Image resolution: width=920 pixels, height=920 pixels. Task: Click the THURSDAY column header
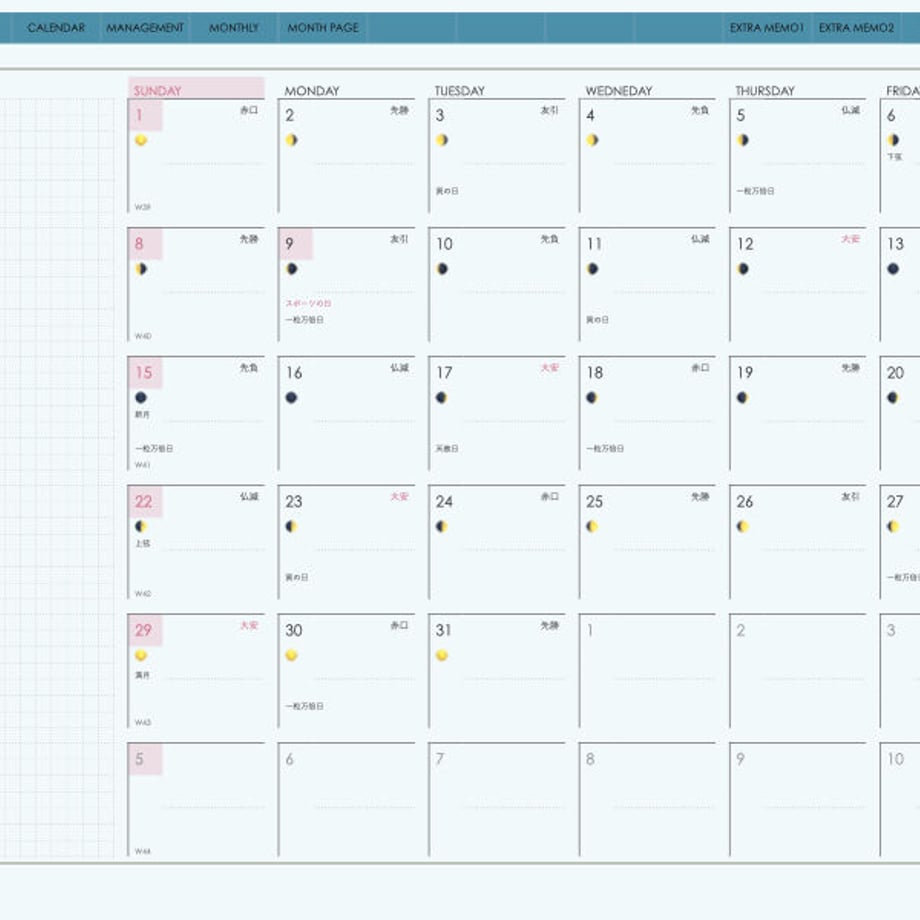765,91
